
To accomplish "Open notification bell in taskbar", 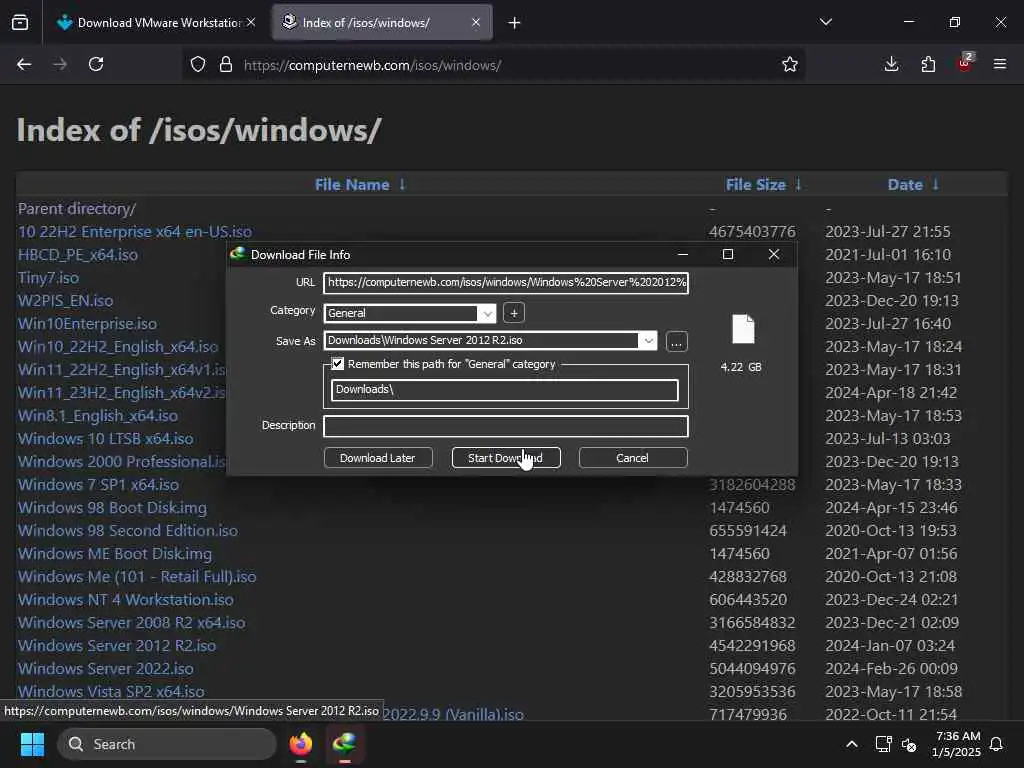I will click(x=996, y=744).
